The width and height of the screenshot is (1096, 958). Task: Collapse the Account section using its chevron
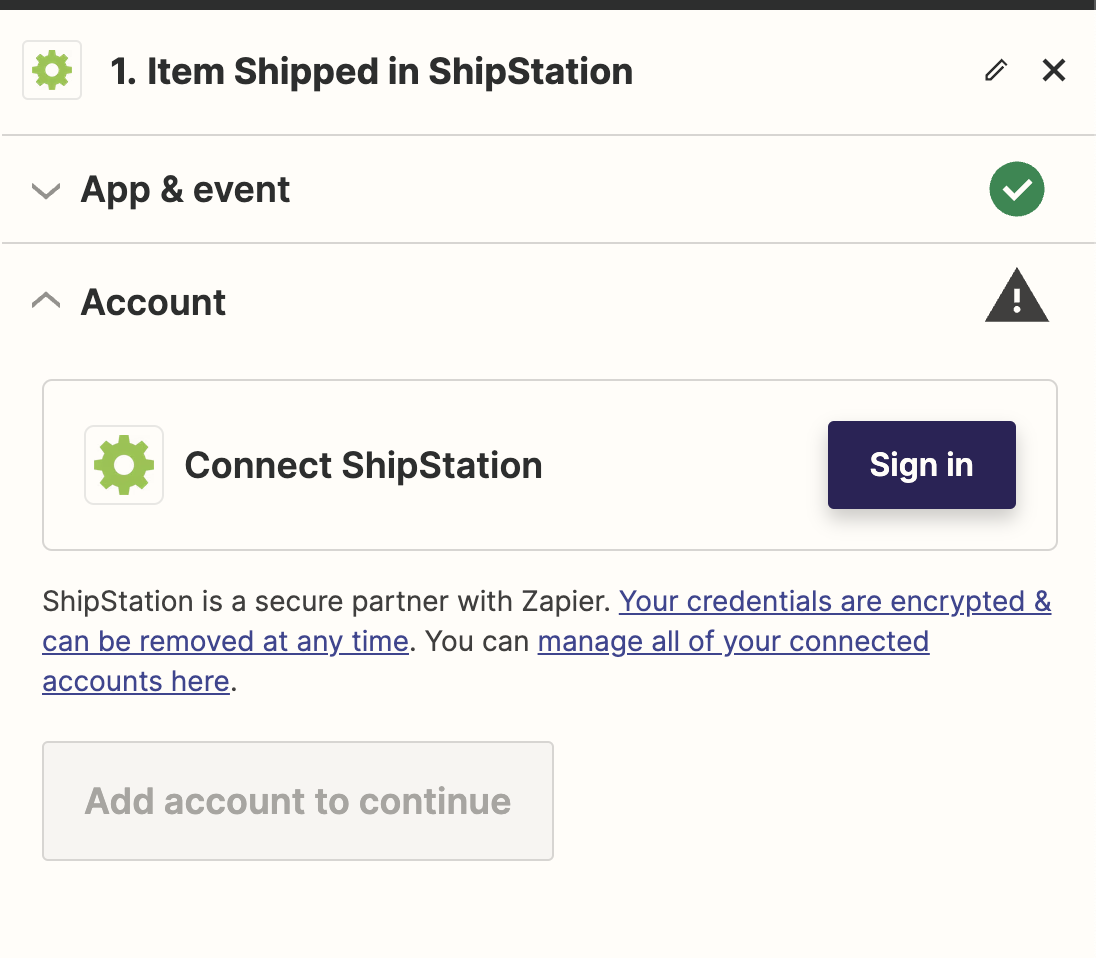point(46,301)
